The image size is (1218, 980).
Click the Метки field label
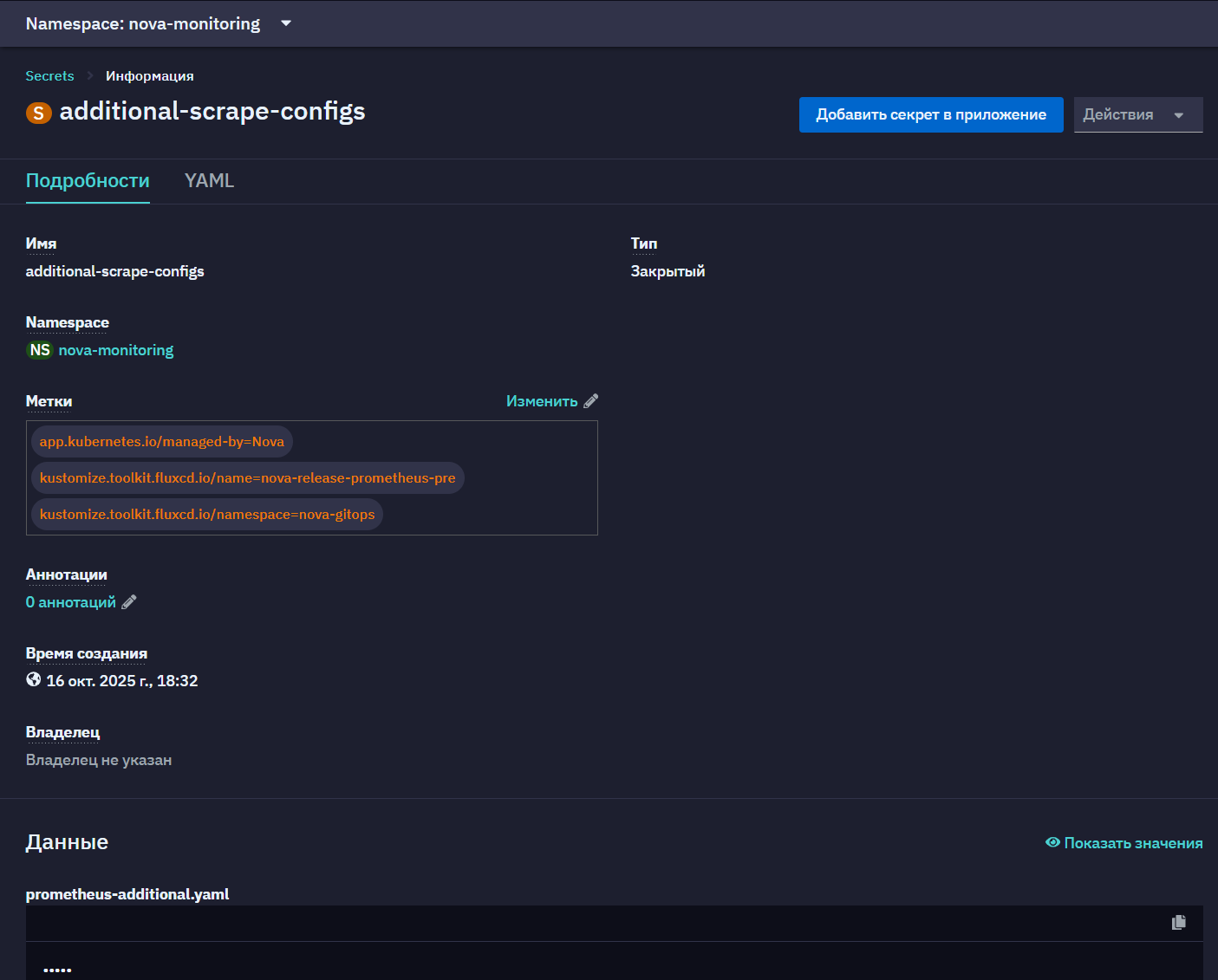(49, 401)
